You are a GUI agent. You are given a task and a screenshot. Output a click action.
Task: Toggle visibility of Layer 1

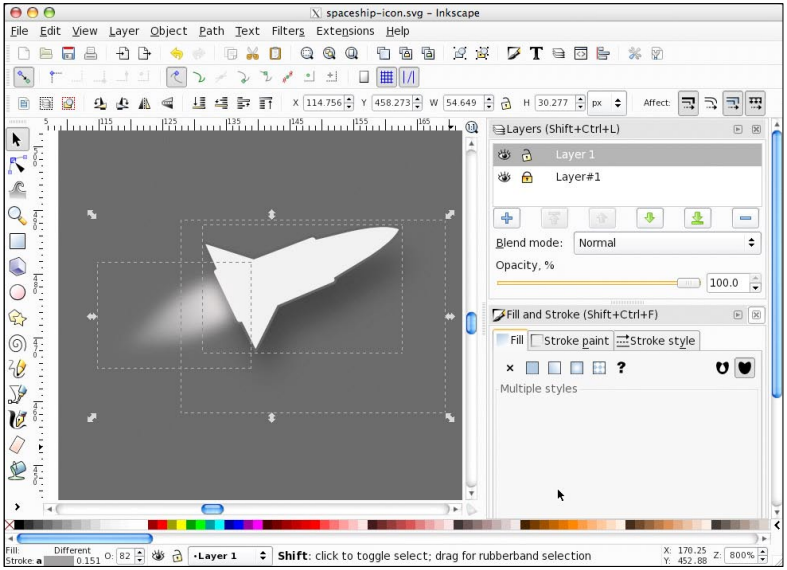[504, 155]
